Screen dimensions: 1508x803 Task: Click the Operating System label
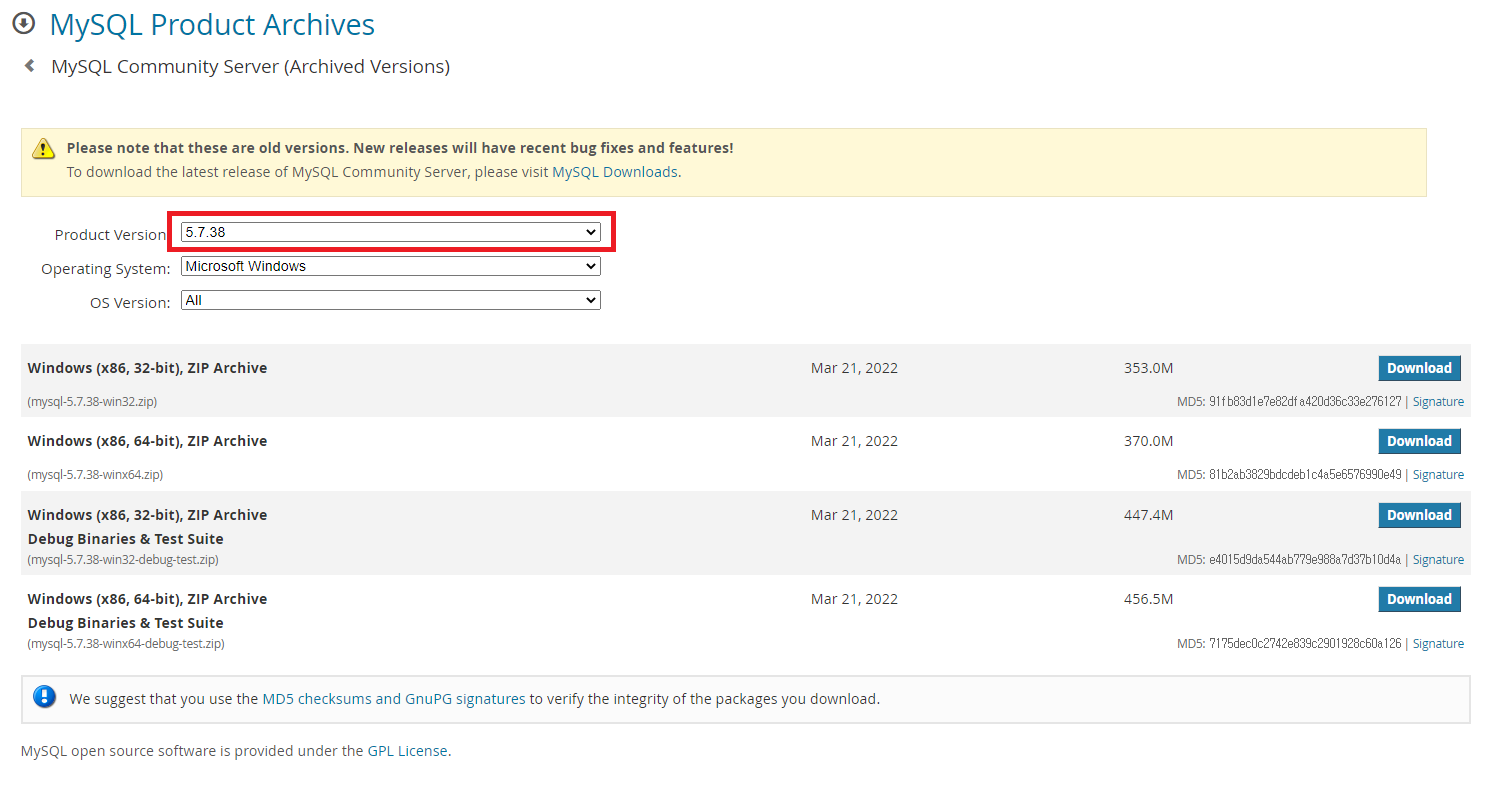click(106, 269)
